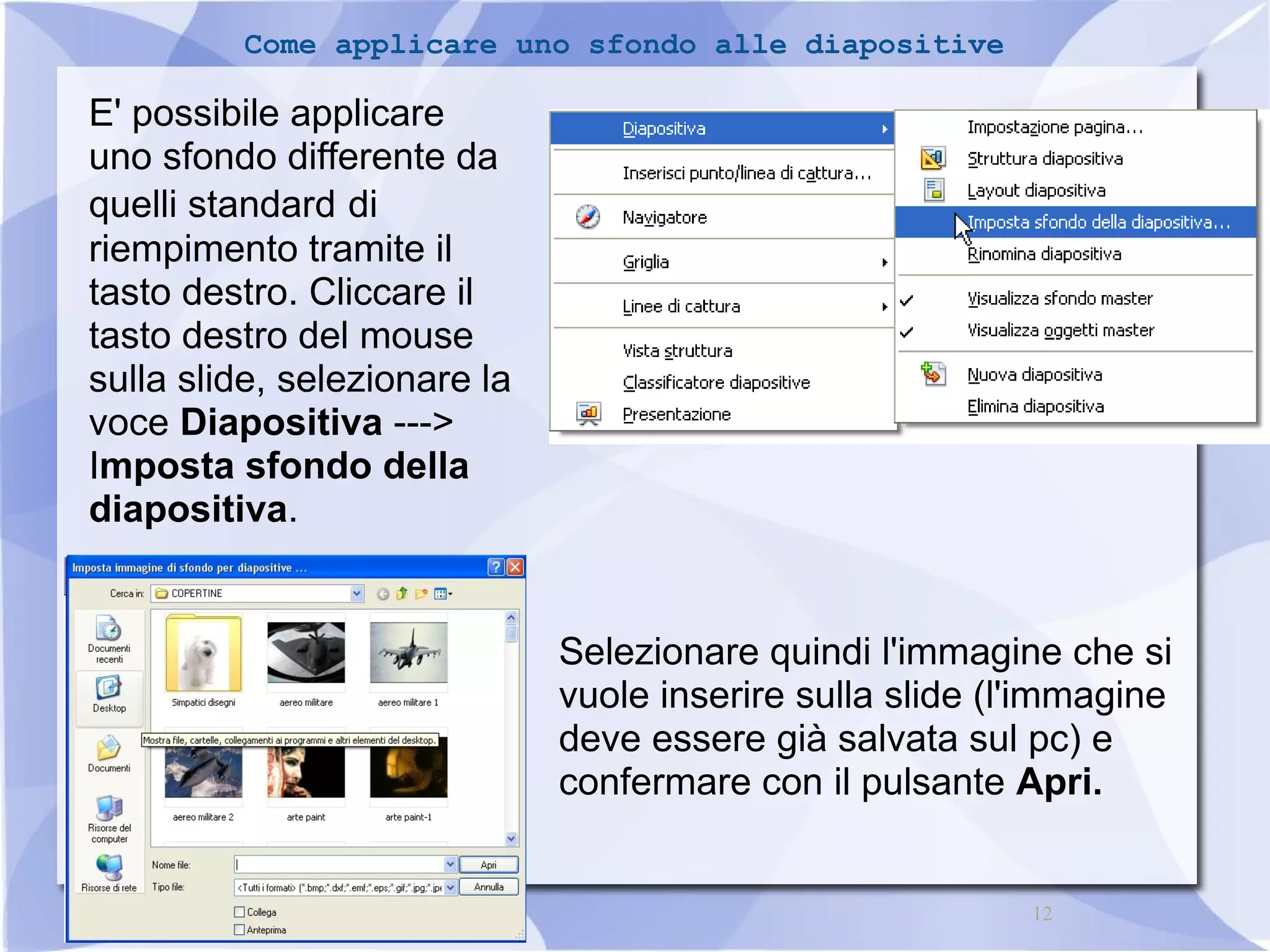
Task: Click the Presentazione slideshow icon
Action: pyautogui.click(x=588, y=414)
